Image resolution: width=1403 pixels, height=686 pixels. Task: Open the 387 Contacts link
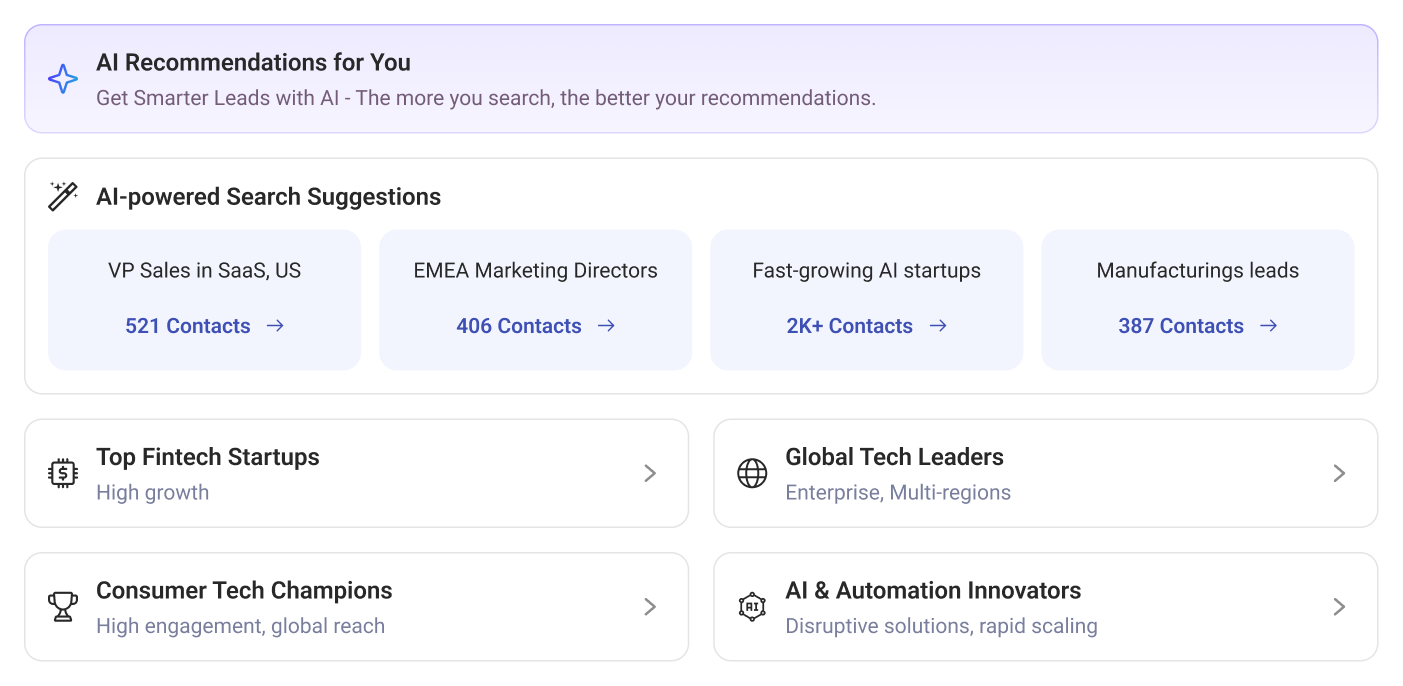coord(1182,325)
